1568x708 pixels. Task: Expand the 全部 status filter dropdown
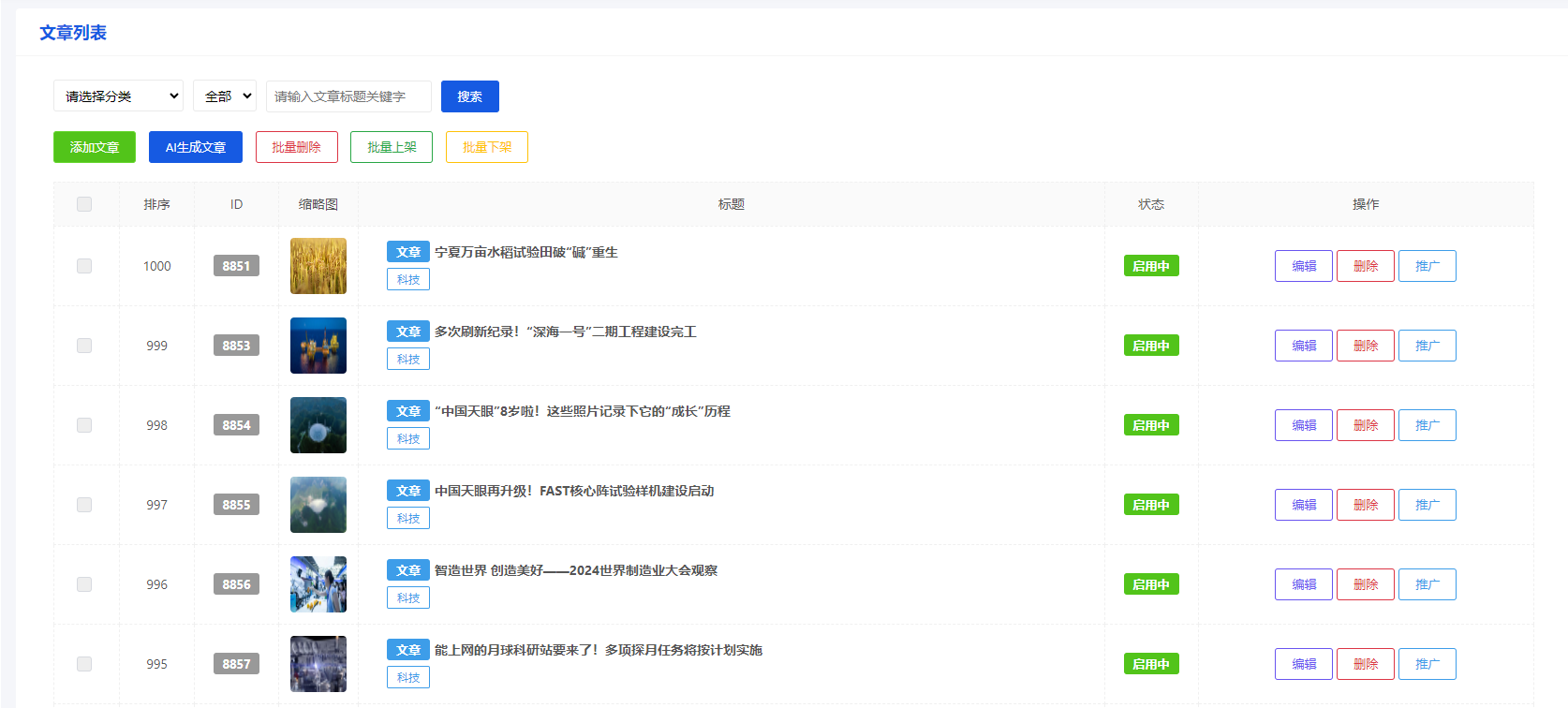pos(225,96)
